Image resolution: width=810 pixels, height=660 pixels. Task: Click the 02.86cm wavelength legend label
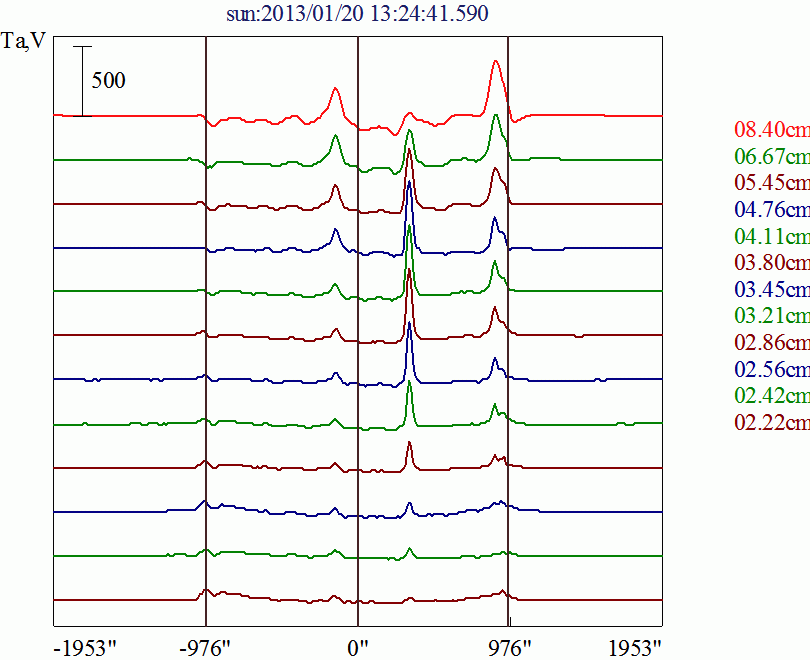[x=772, y=342]
